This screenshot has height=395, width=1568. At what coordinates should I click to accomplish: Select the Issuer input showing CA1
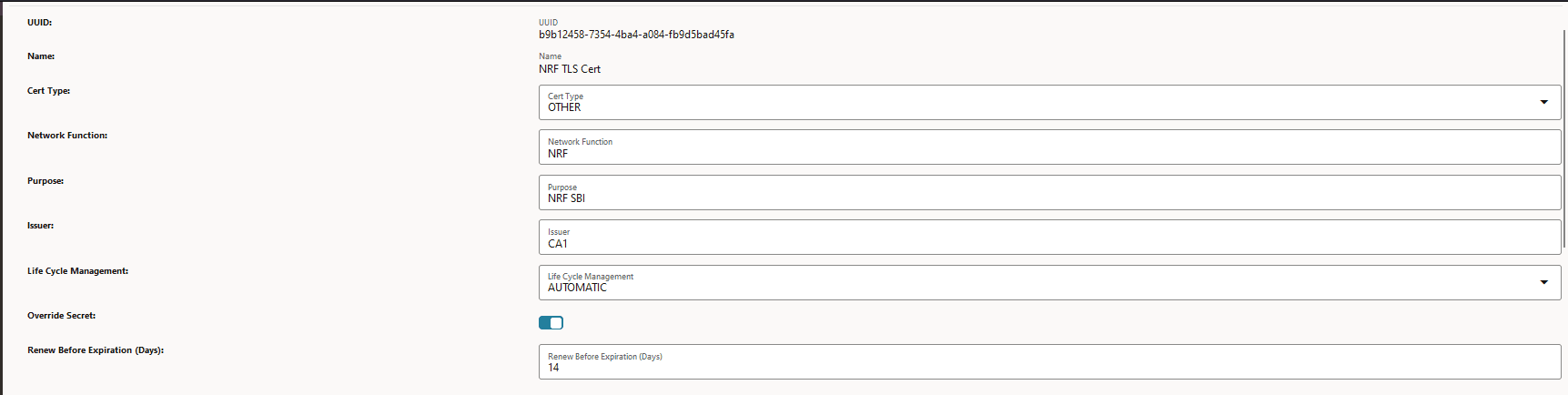click(x=1047, y=238)
